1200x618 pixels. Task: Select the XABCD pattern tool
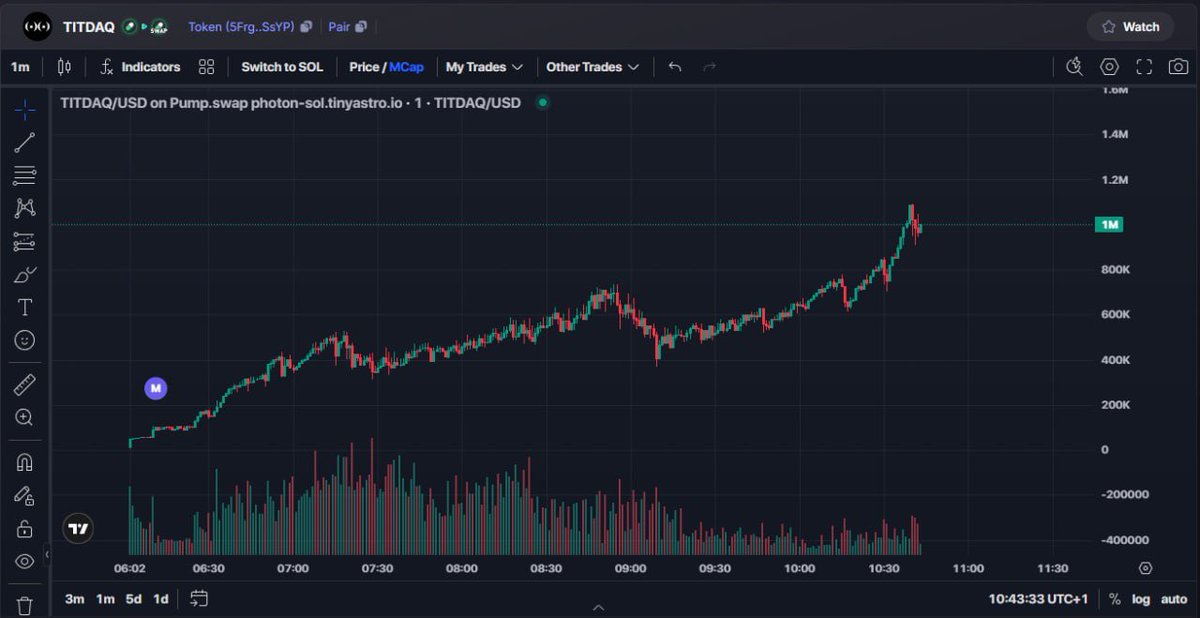click(25, 208)
